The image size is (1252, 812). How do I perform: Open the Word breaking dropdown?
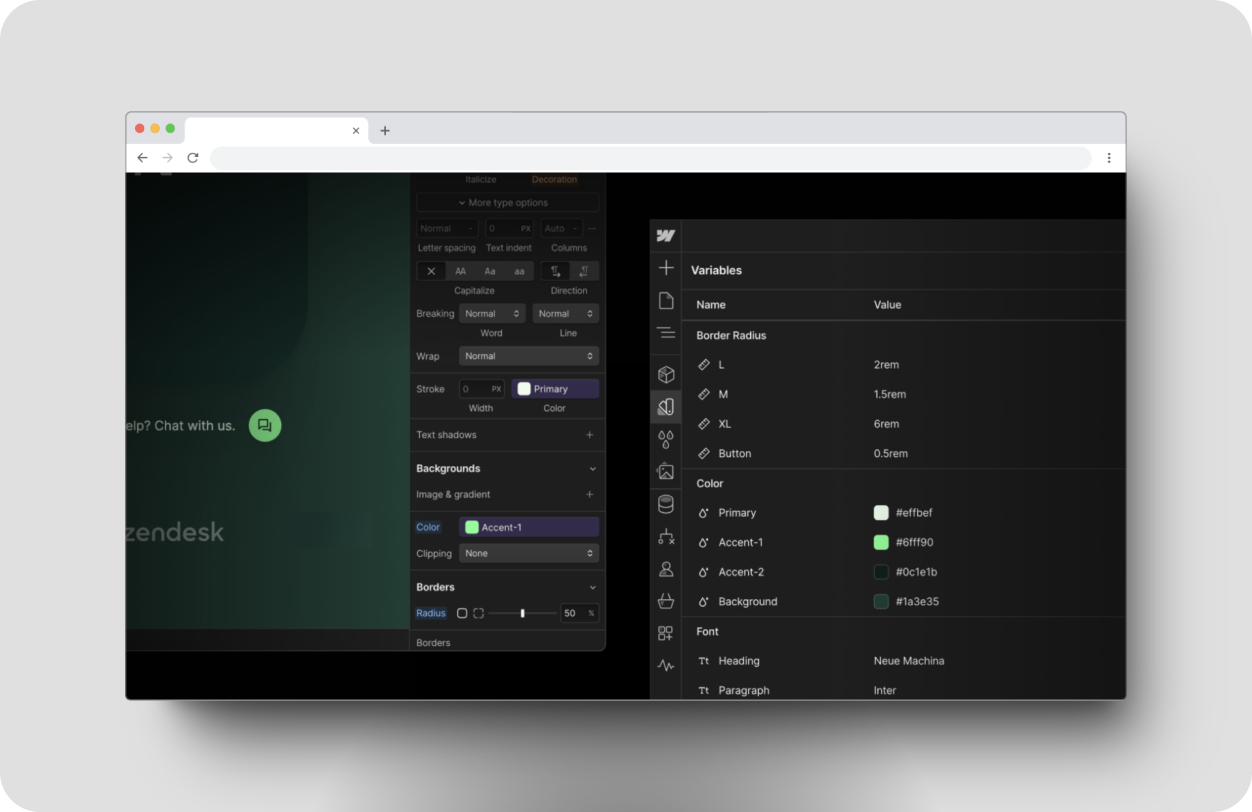pyautogui.click(x=491, y=312)
